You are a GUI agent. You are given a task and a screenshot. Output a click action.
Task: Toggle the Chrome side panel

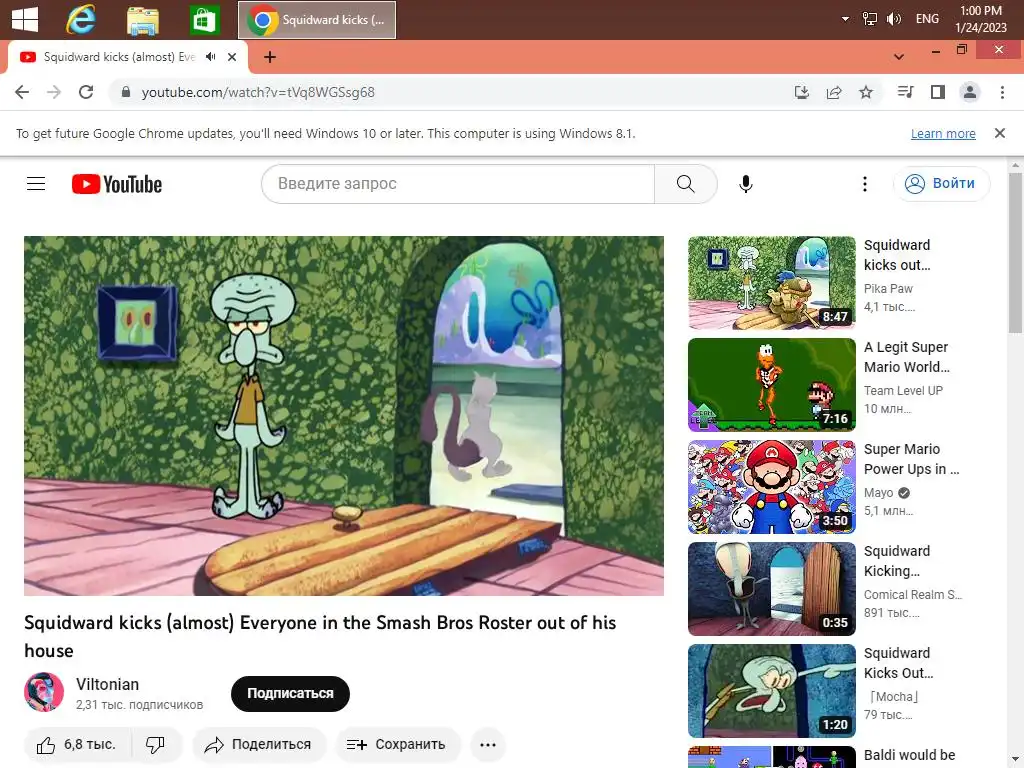[938, 92]
